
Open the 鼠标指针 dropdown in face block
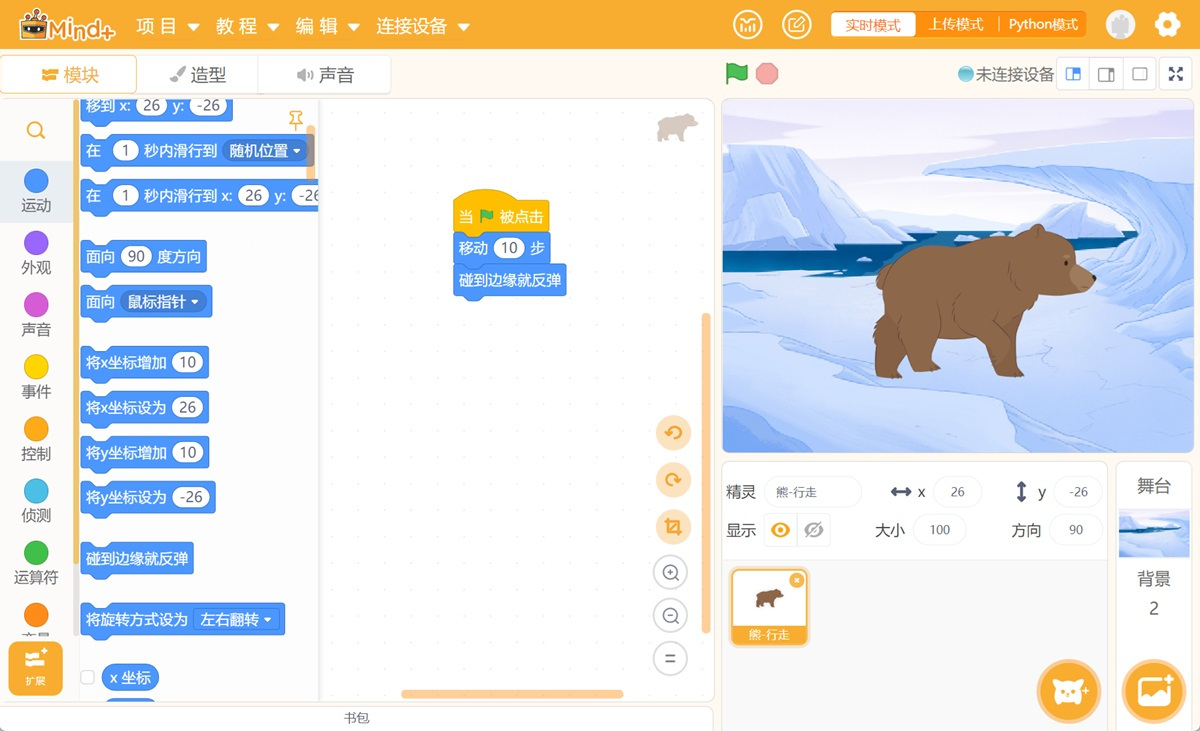pos(164,302)
